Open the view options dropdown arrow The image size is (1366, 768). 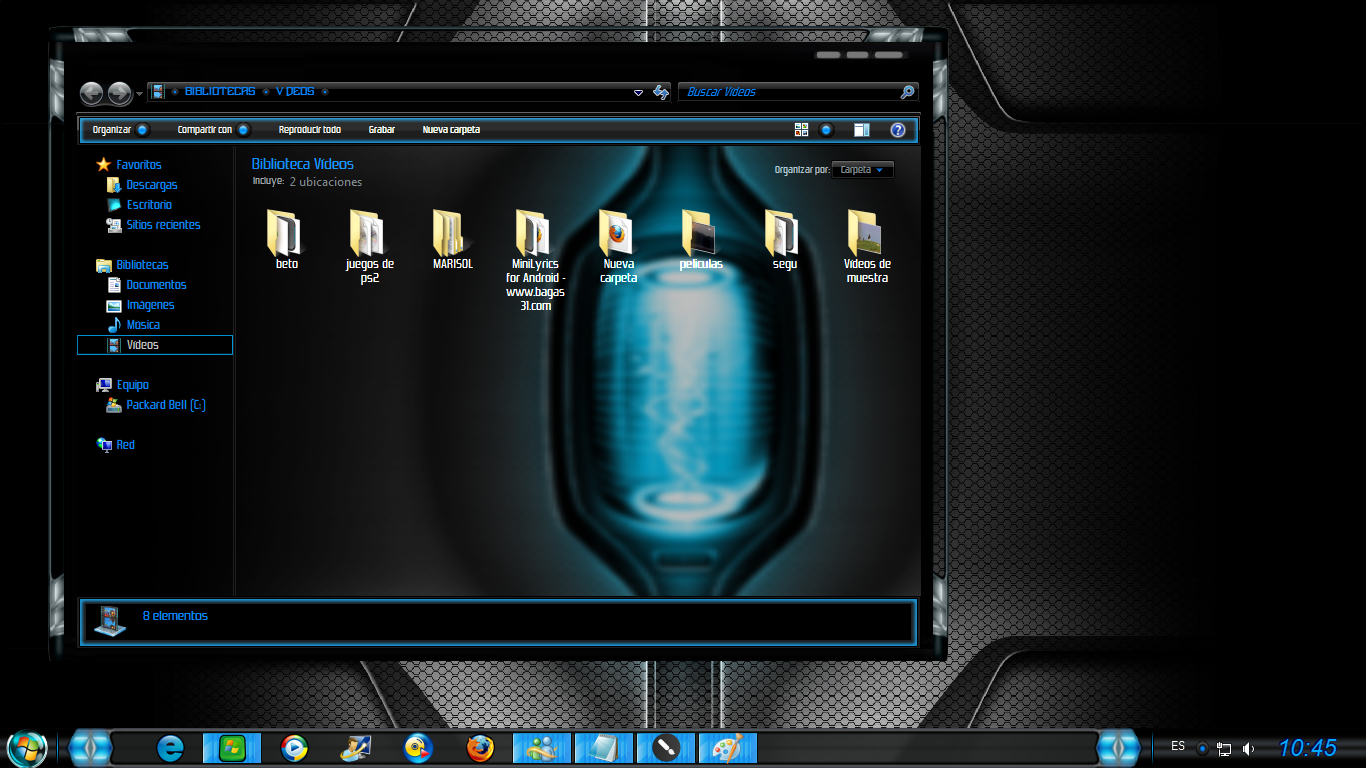click(x=826, y=130)
